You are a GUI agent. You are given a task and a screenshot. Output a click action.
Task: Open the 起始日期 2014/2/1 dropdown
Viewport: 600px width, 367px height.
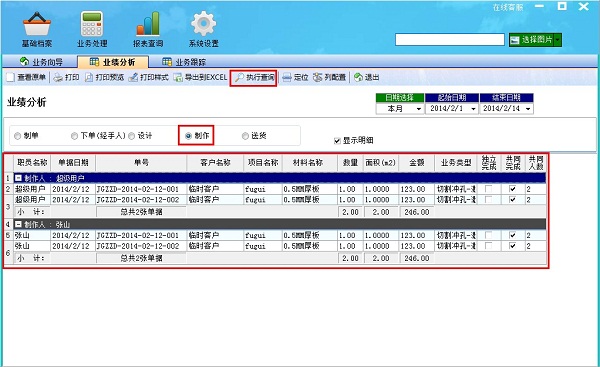coord(473,109)
